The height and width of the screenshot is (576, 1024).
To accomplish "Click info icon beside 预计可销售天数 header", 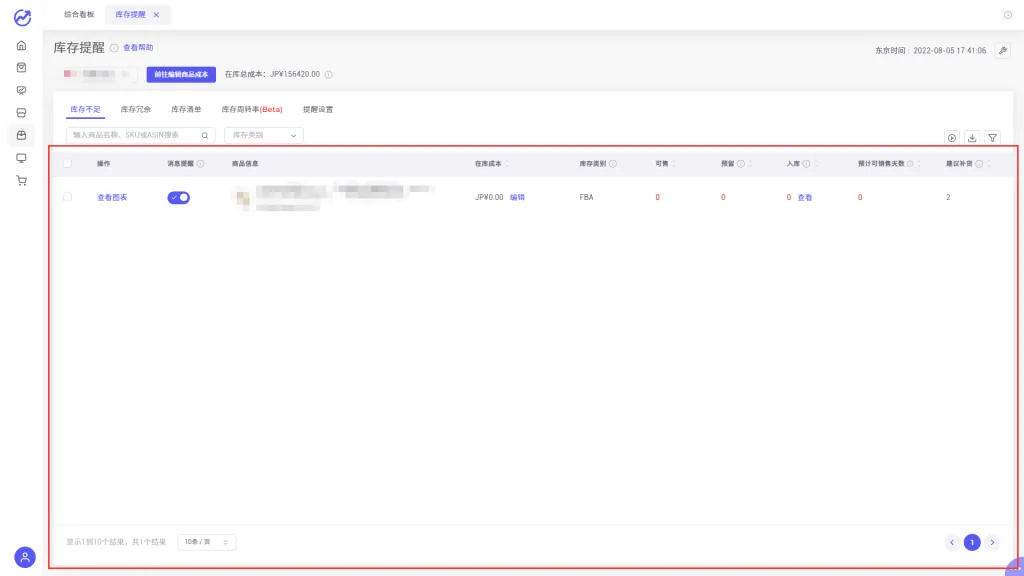I will pyautogui.click(x=910, y=164).
